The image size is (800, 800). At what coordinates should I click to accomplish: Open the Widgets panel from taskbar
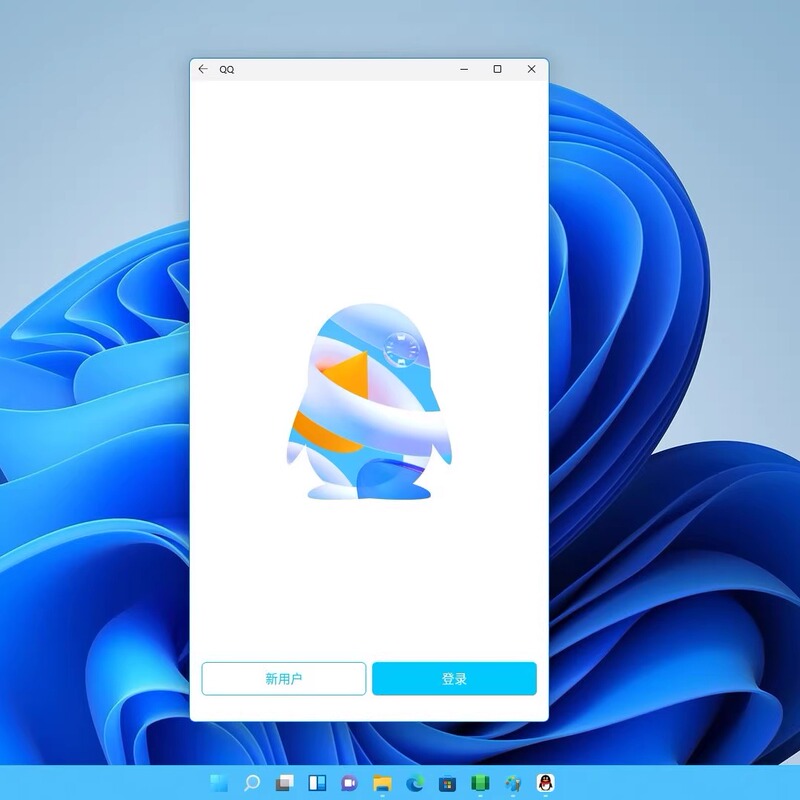tap(317, 783)
